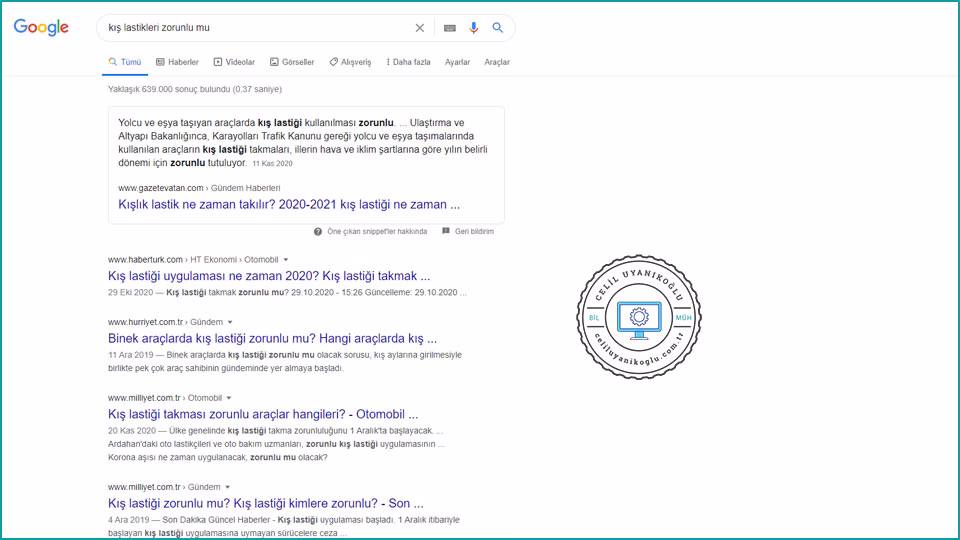Start voice search with microphone icon
The width and height of the screenshot is (960, 540).
coord(473,28)
